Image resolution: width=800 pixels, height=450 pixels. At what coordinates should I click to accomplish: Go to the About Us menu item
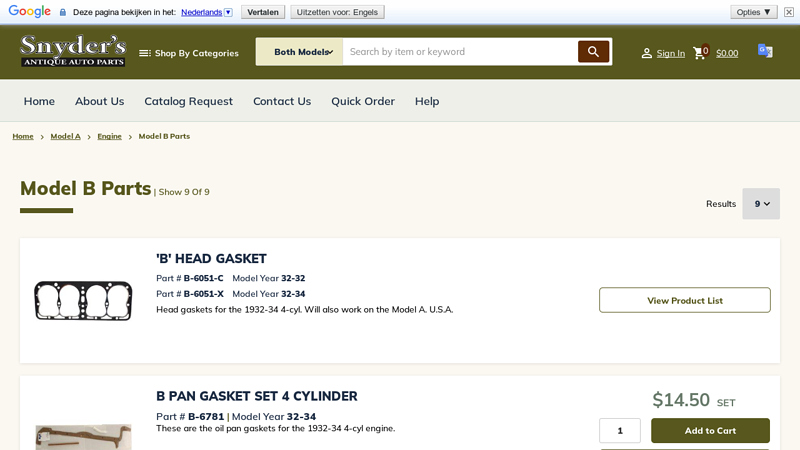[x=99, y=101]
